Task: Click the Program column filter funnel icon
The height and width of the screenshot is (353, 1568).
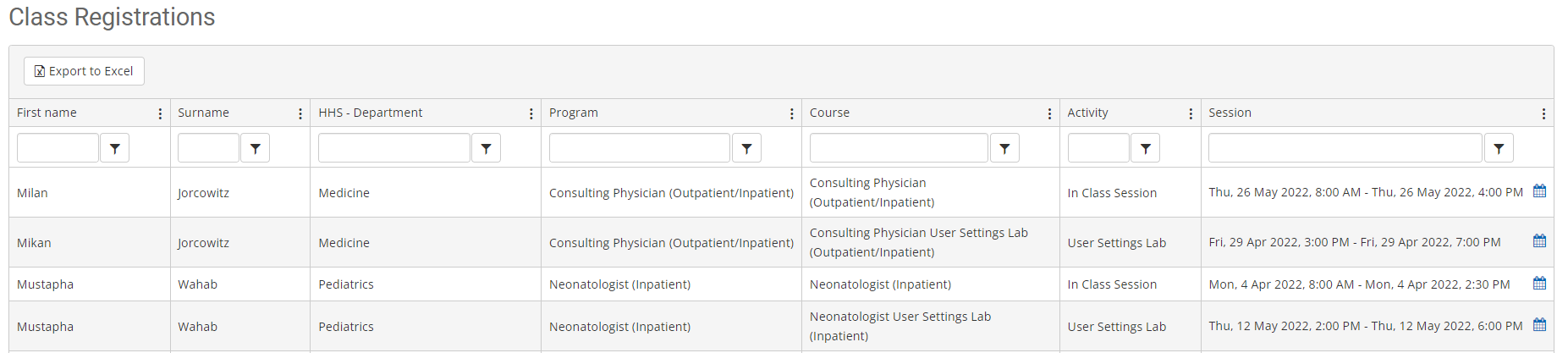Action: [x=746, y=148]
